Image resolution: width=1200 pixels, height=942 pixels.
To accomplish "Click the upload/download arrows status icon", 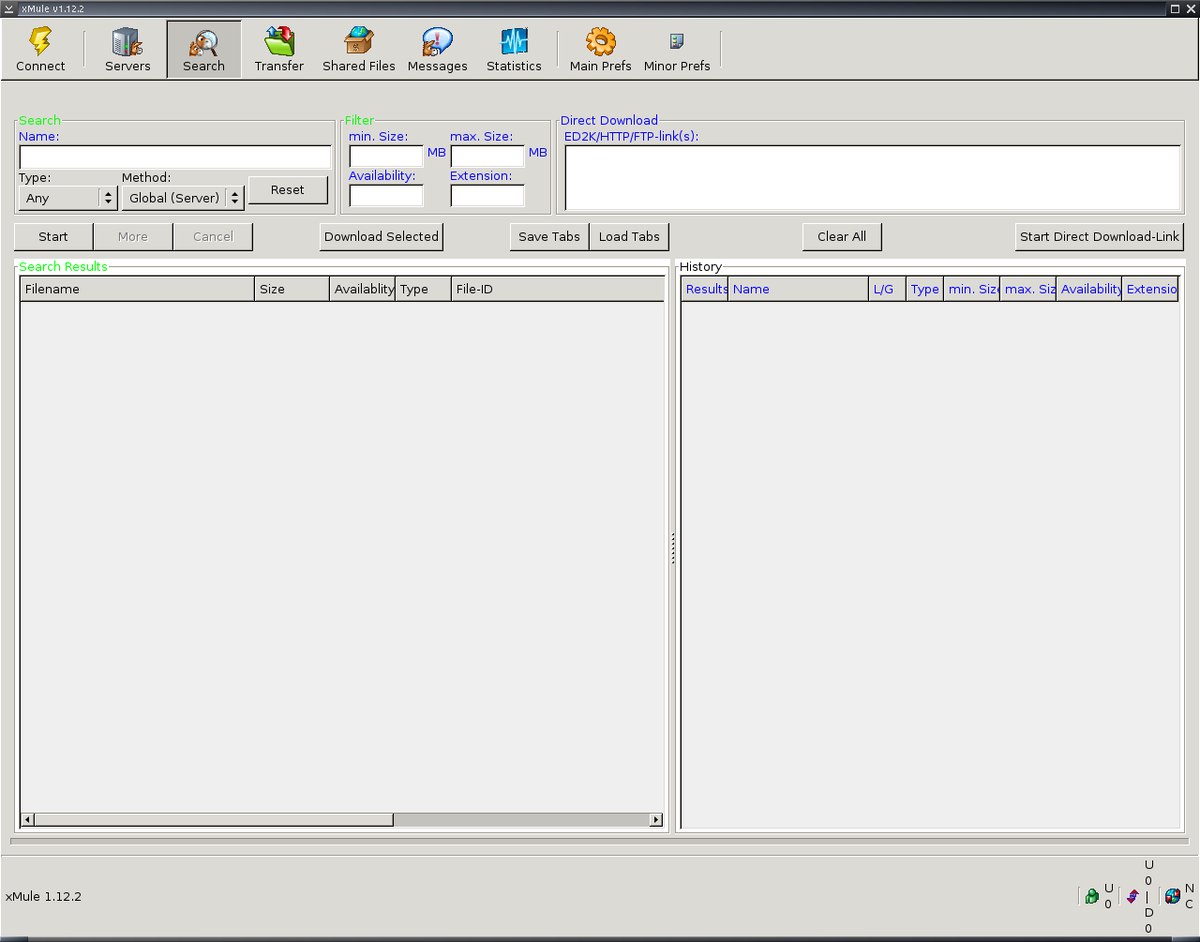I will point(1132,896).
